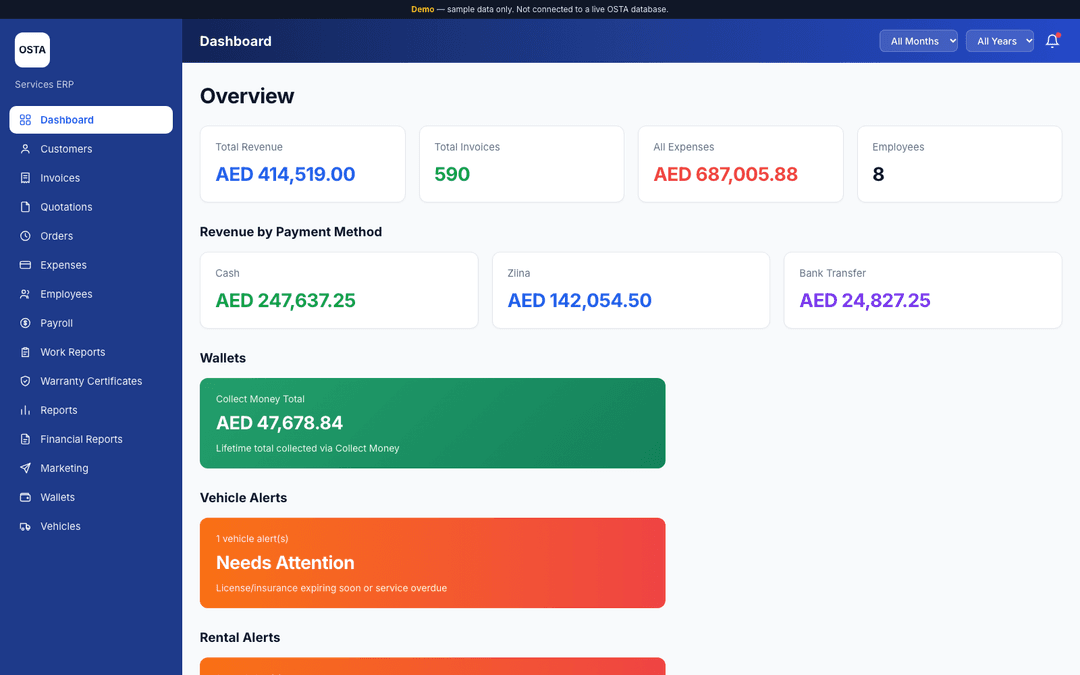Click the Rental Alerts heading
Screen dimensions: 1080x675
coord(240,637)
